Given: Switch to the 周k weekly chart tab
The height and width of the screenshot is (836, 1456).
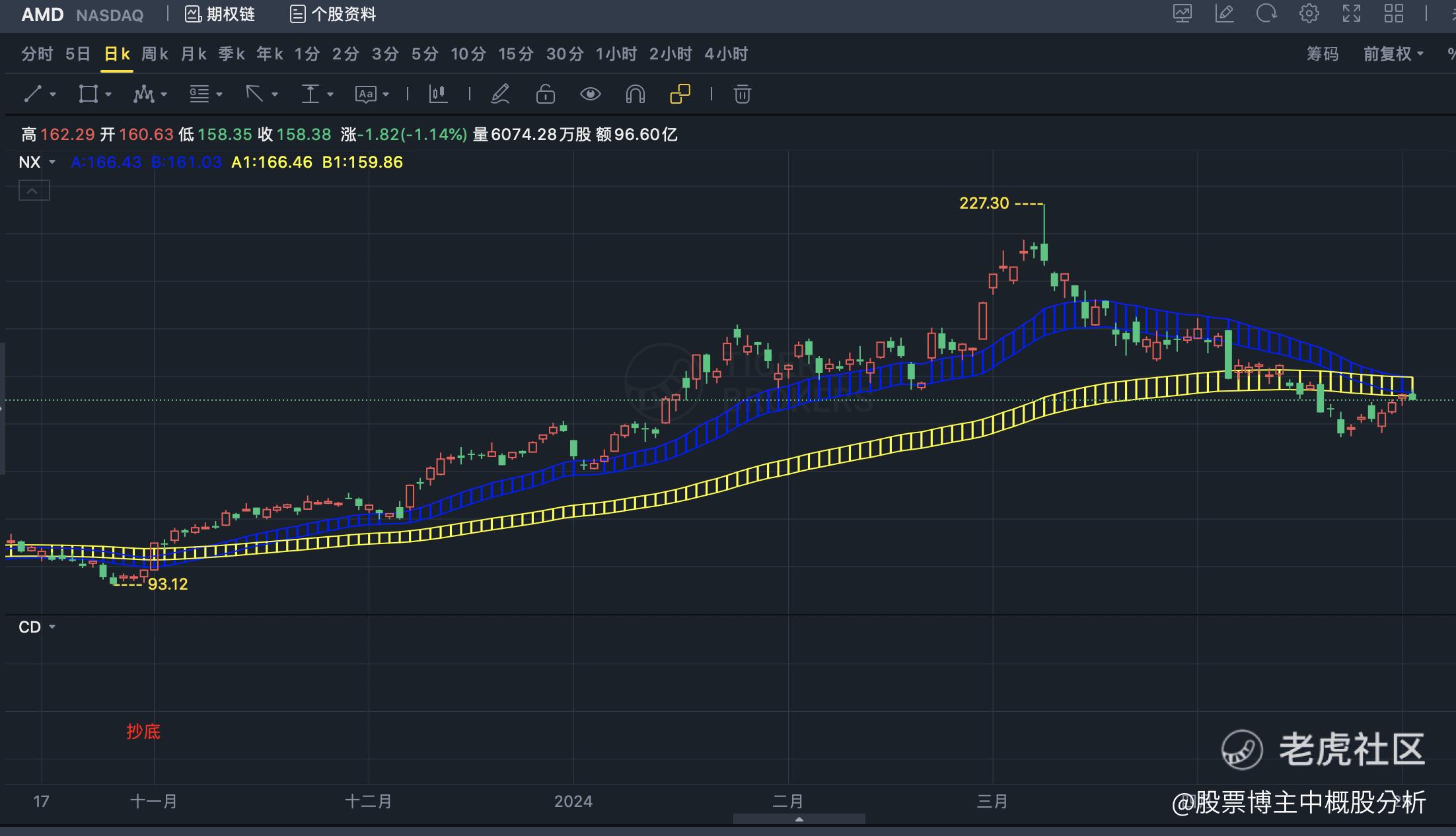Looking at the screenshot, I should coord(155,54).
